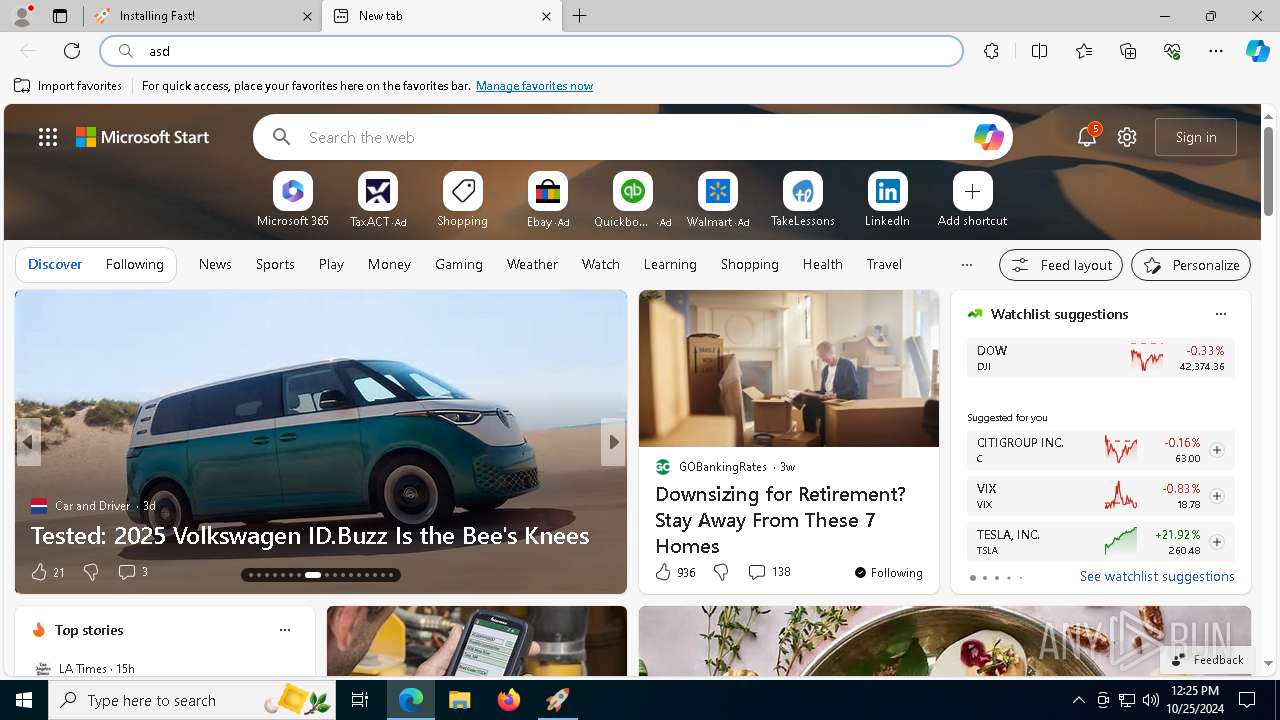
Task: Click the Copilot icon in the web search box
Action: (988, 137)
